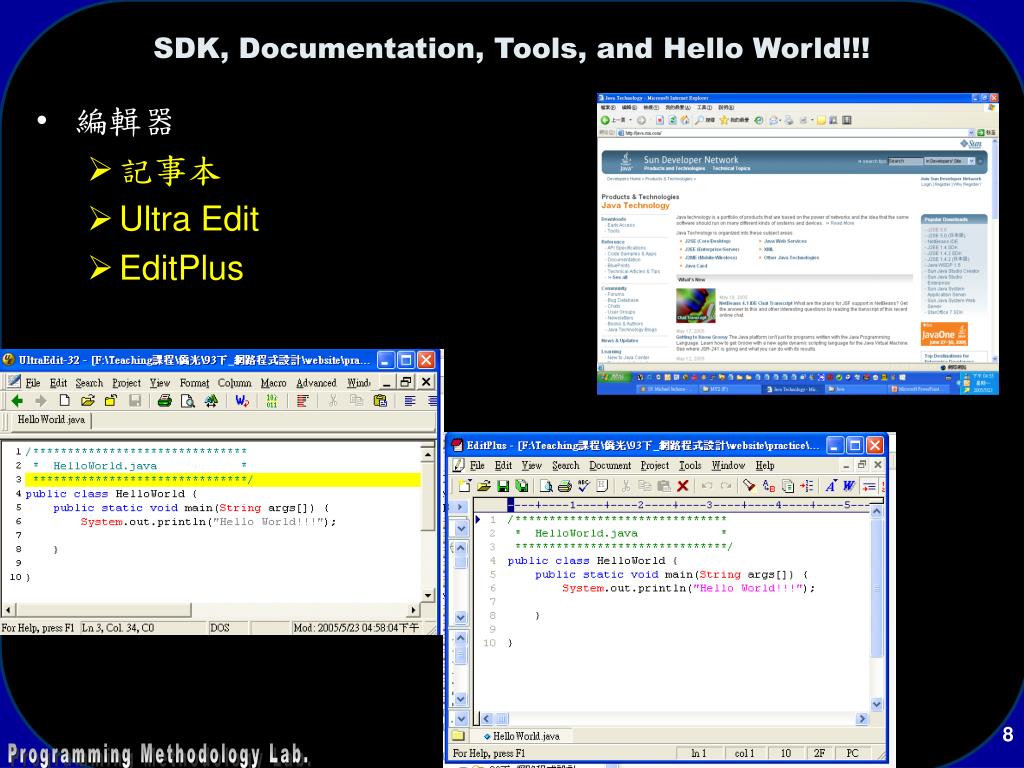Image resolution: width=1024 pixels, height=768 pixels.
Task: Click Windows Start button in screenshot
Action: point(613,377)
